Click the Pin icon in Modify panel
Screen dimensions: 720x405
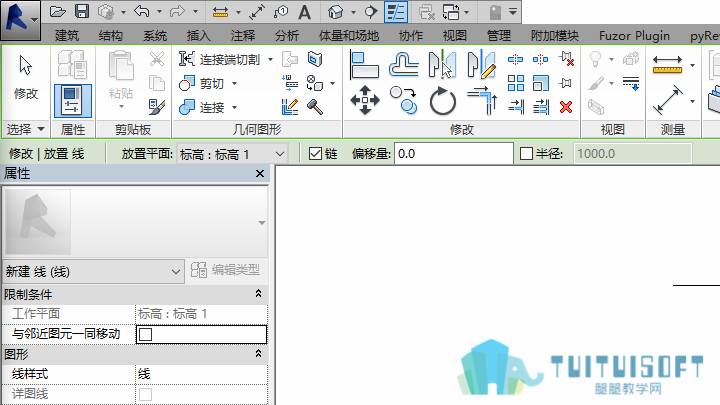coord(566,83)
